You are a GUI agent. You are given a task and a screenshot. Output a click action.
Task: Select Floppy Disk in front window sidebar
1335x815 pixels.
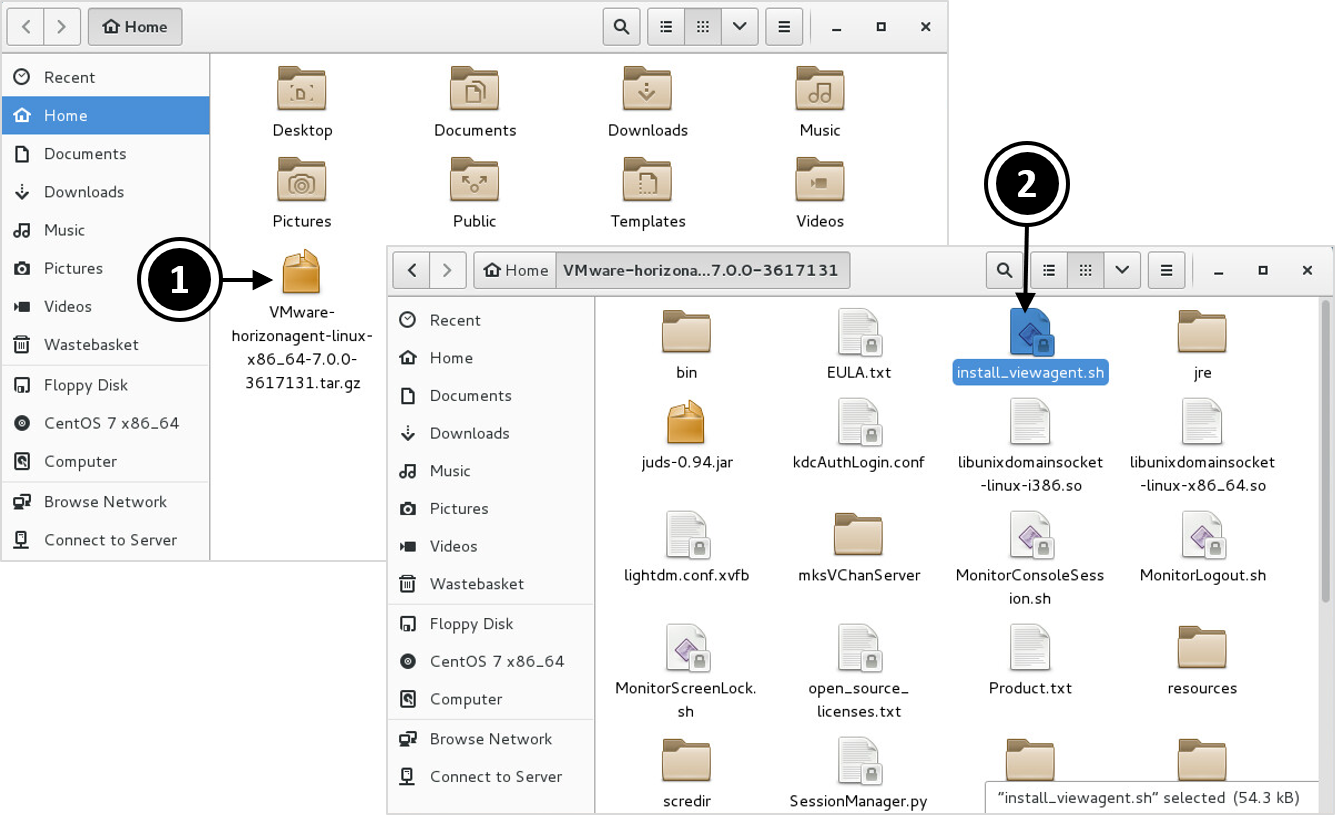coord(491,624)
